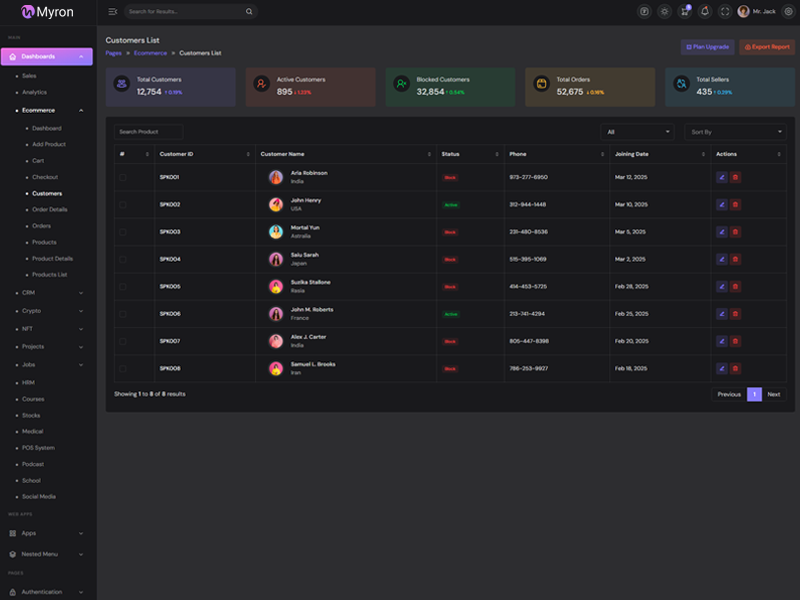This screenshot has height=600, width=800.
Task: Click the Export Report button
Action: pos(767,47)
